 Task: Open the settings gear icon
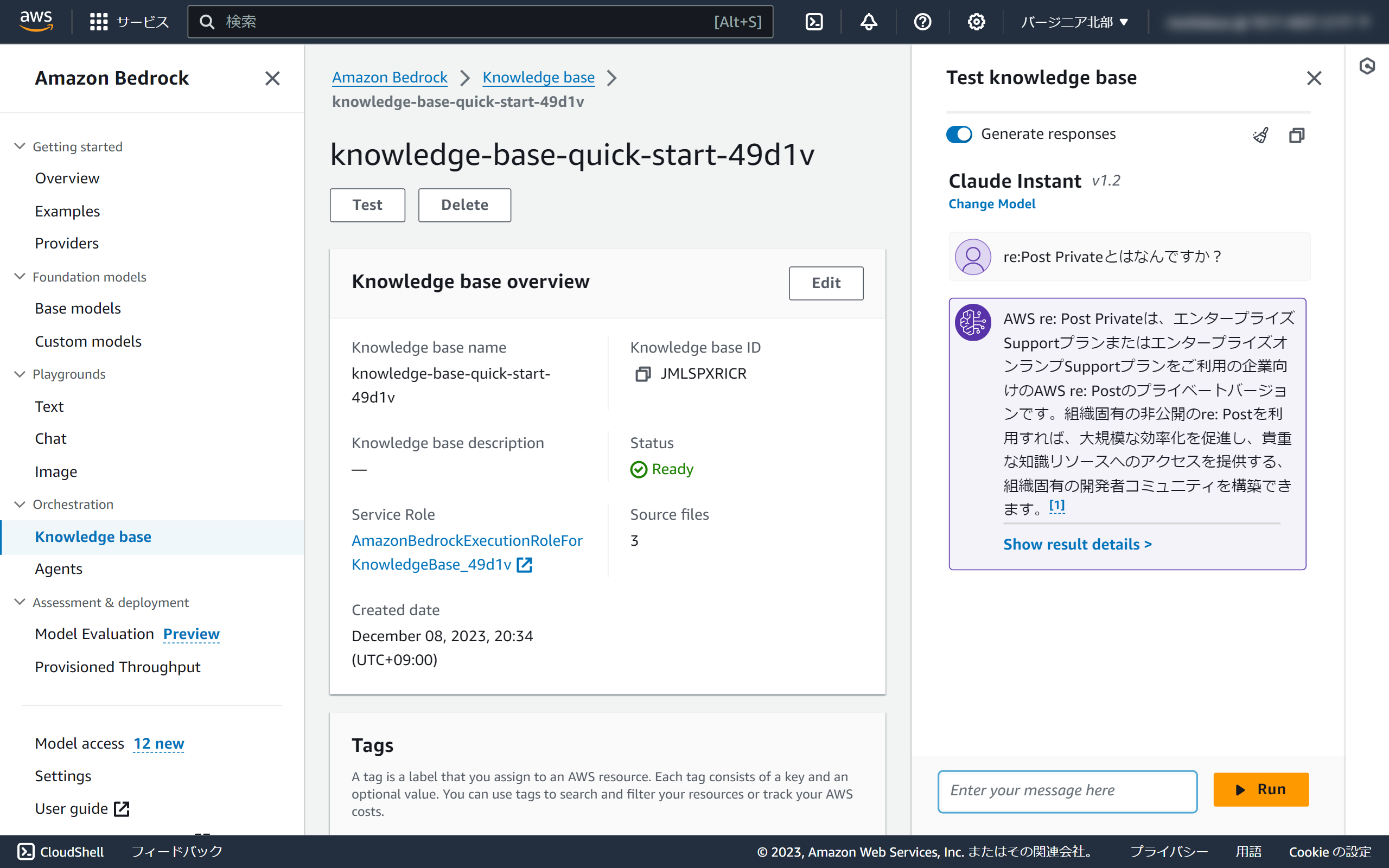[976, 22]
